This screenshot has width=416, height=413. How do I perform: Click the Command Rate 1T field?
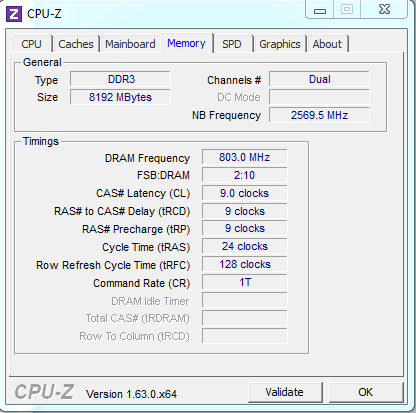[x=245, y=282]
